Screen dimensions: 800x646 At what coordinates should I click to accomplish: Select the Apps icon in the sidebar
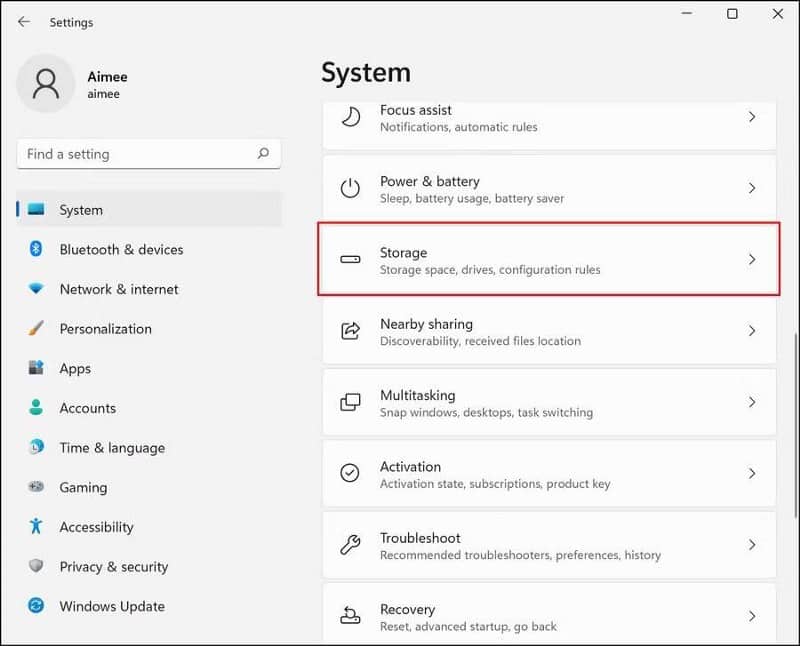35,368
